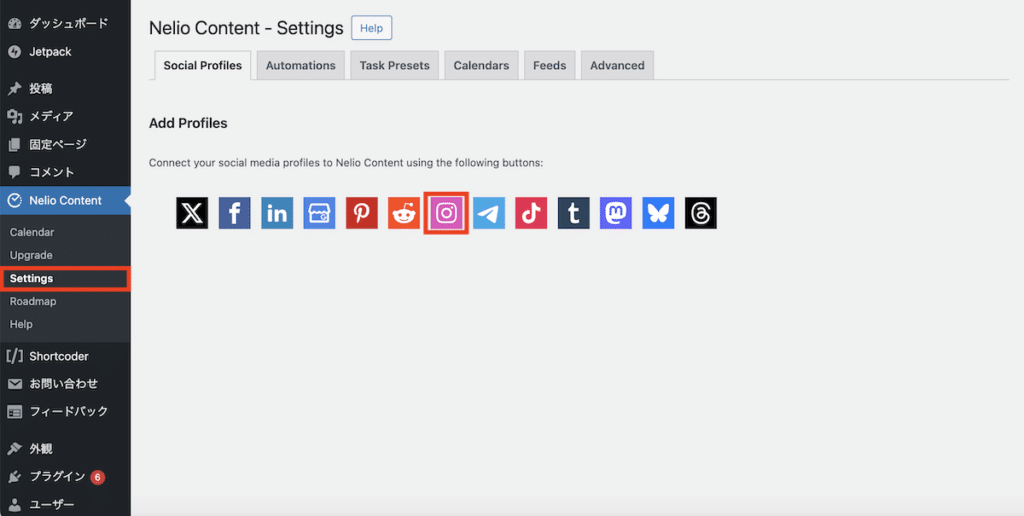Screen dimensions: 1024x516
Task: Switch to the Automations tab
Action: [300, 65]
